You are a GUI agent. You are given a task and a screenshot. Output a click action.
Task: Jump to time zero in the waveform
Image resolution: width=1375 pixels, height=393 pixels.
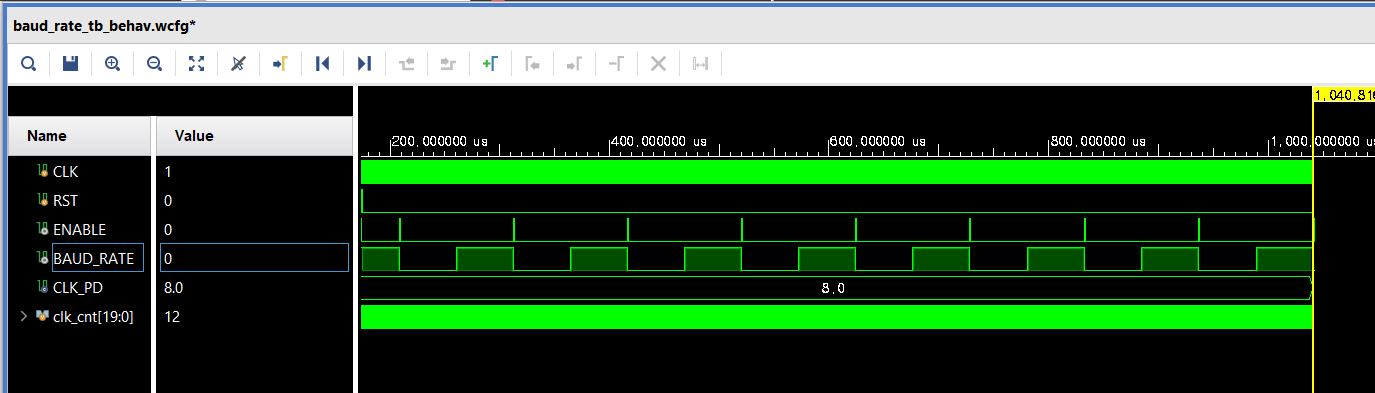point(322,64)
